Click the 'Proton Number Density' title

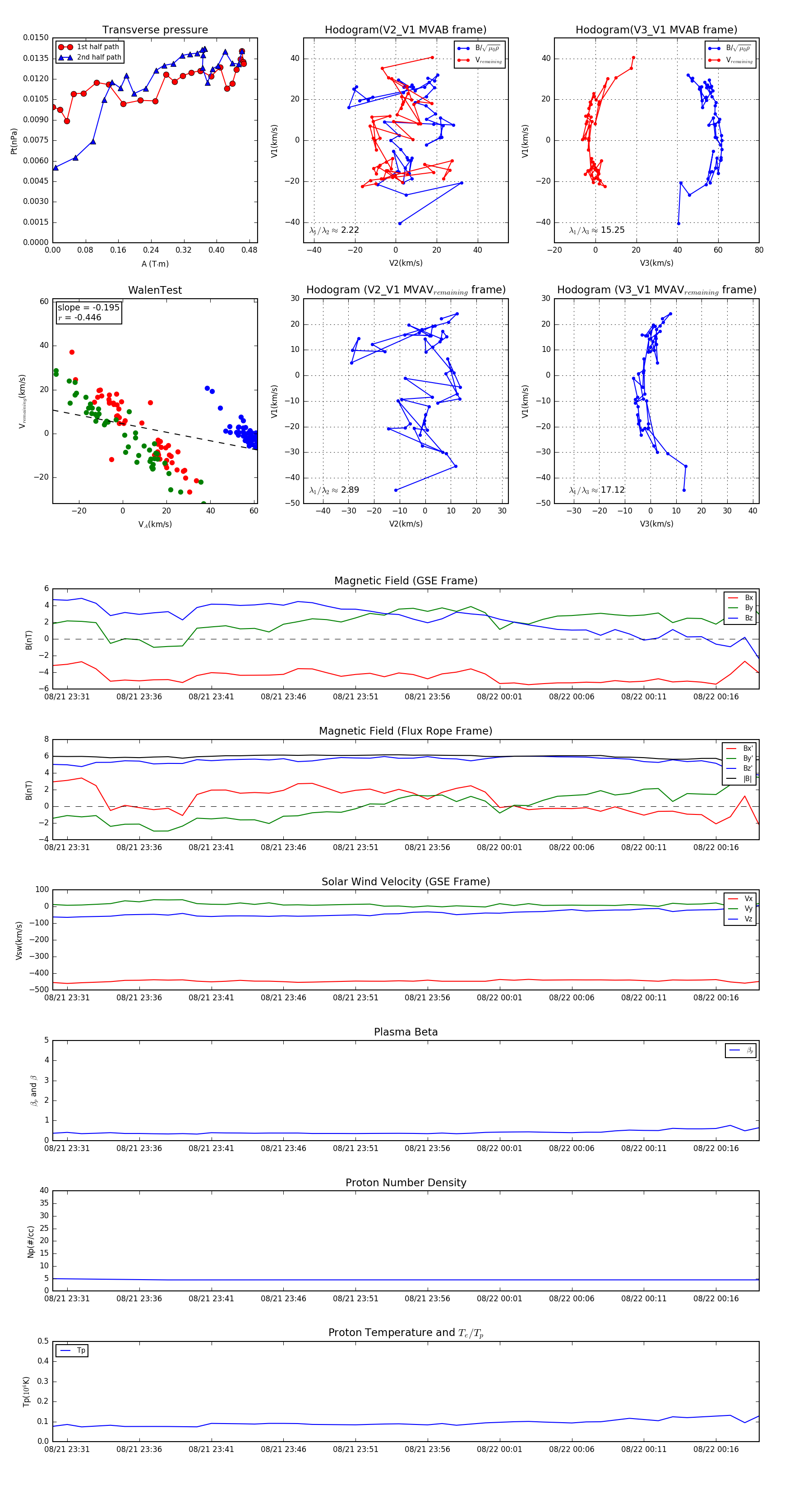pyautogui.click(x=406, y=1183)
